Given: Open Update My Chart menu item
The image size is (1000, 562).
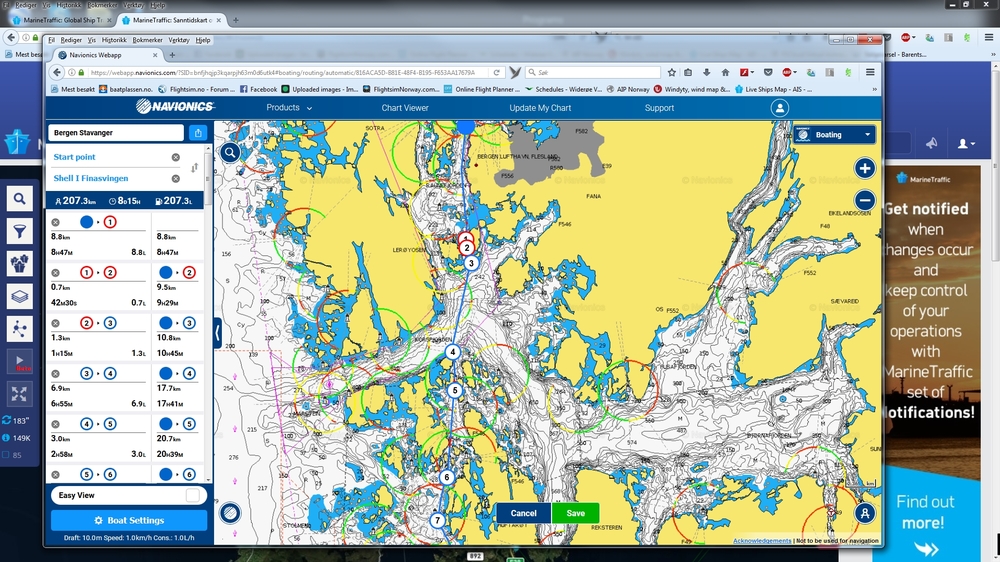Looking at the screenshot, I should [x=540, y=108].
